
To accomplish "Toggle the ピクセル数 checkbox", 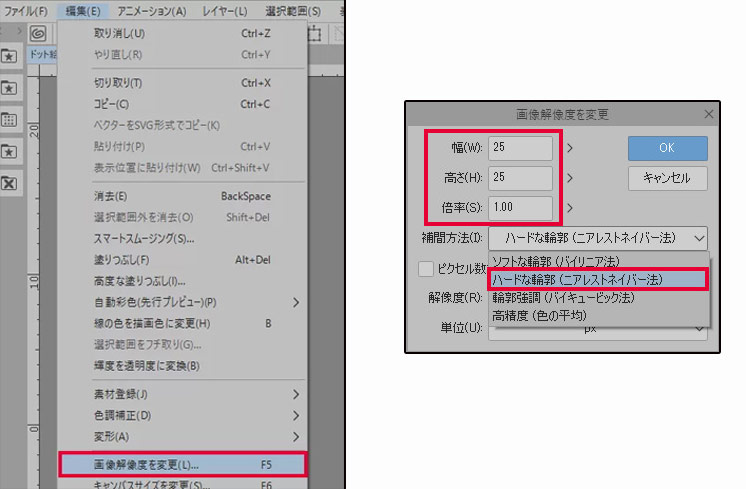I will click(x=425, y=268).
